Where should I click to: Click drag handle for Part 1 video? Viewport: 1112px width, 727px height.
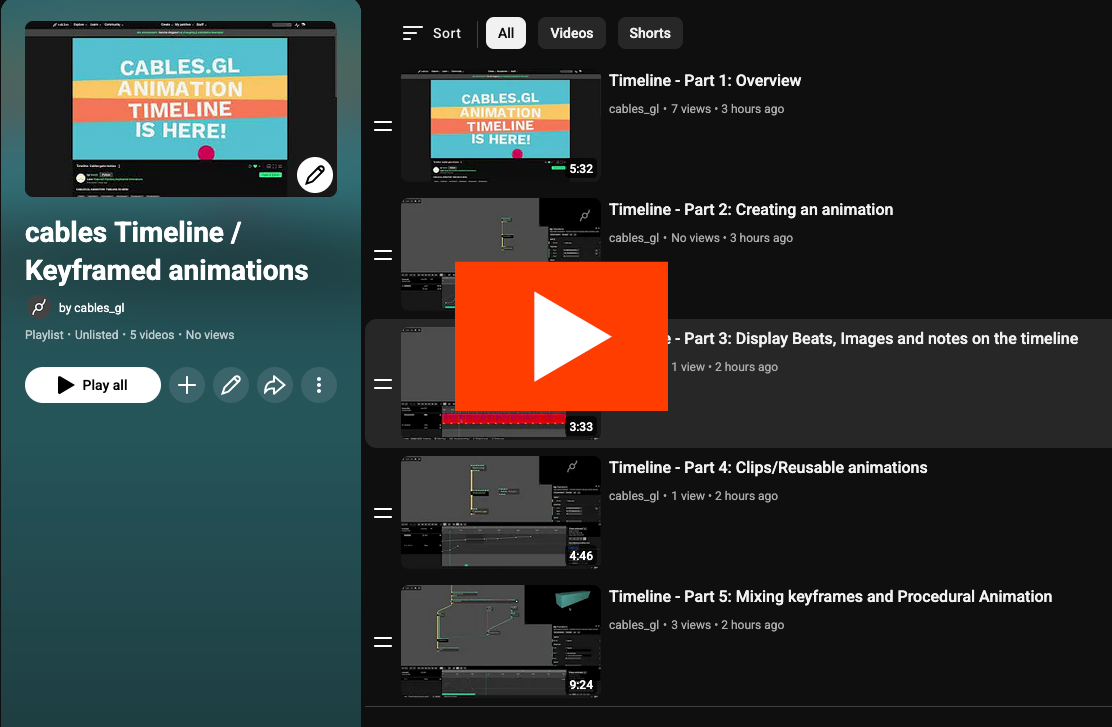(383, 126)
